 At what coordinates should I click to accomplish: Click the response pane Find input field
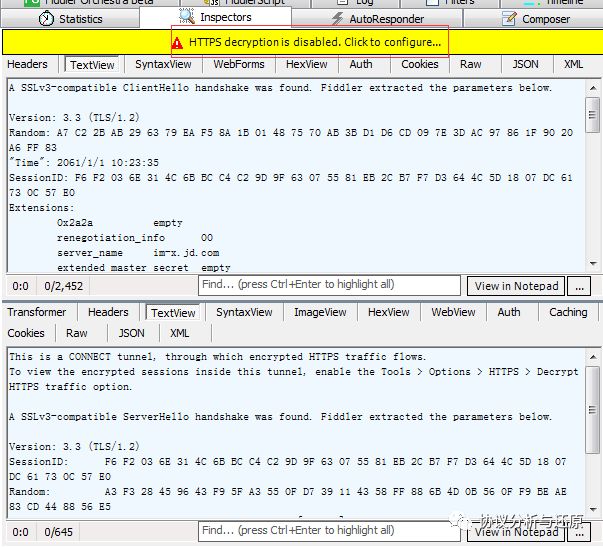coord(329,531)
